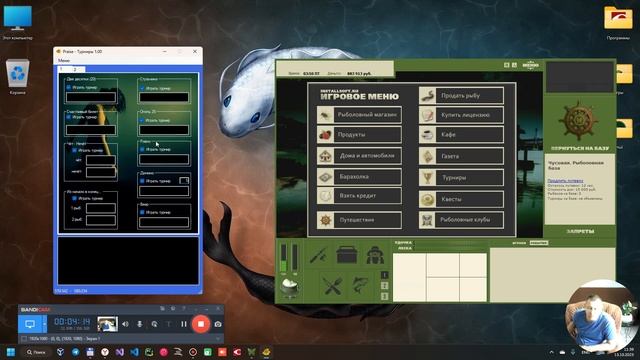
Task: Click the bug icon beside Рыболовный магазин
Action: click(x=325, y=115)
